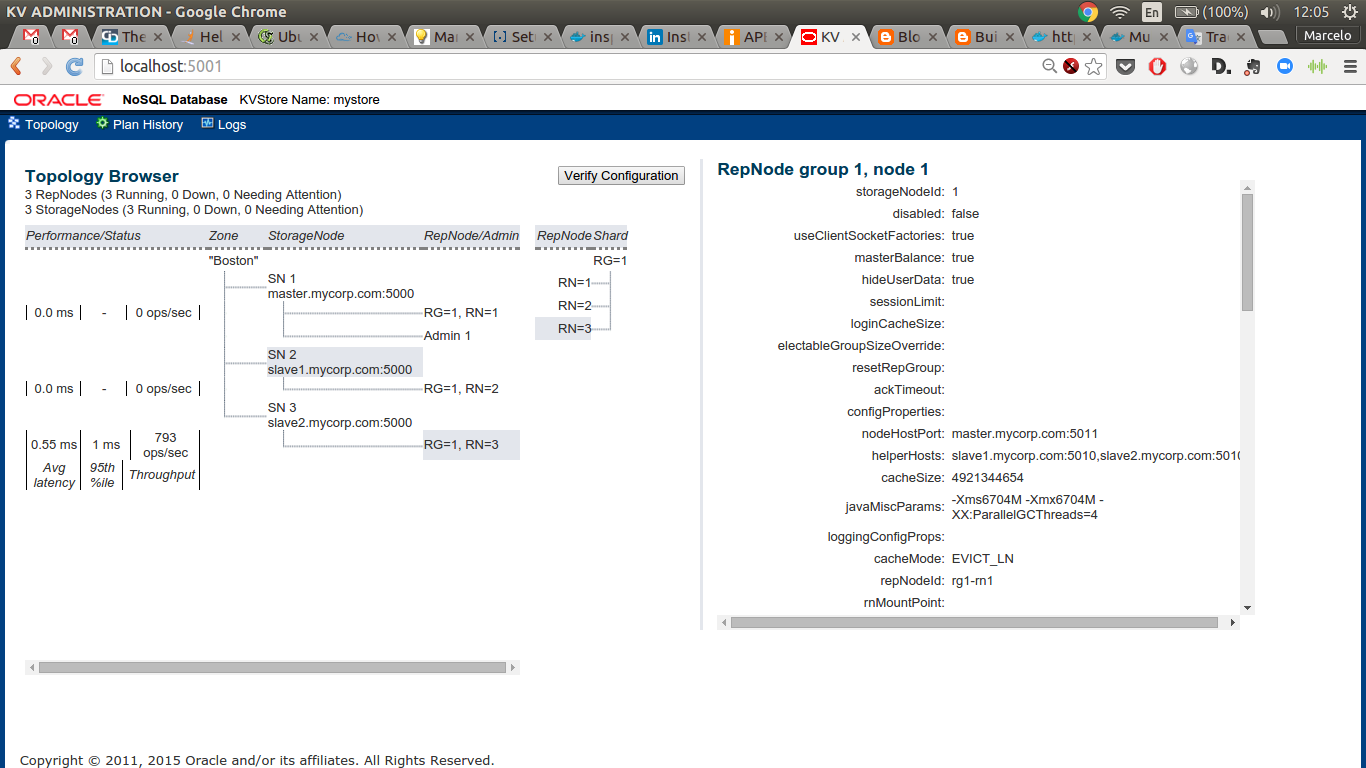Open the Pocket extension

pyautogui.click(x=1125, y=67)
